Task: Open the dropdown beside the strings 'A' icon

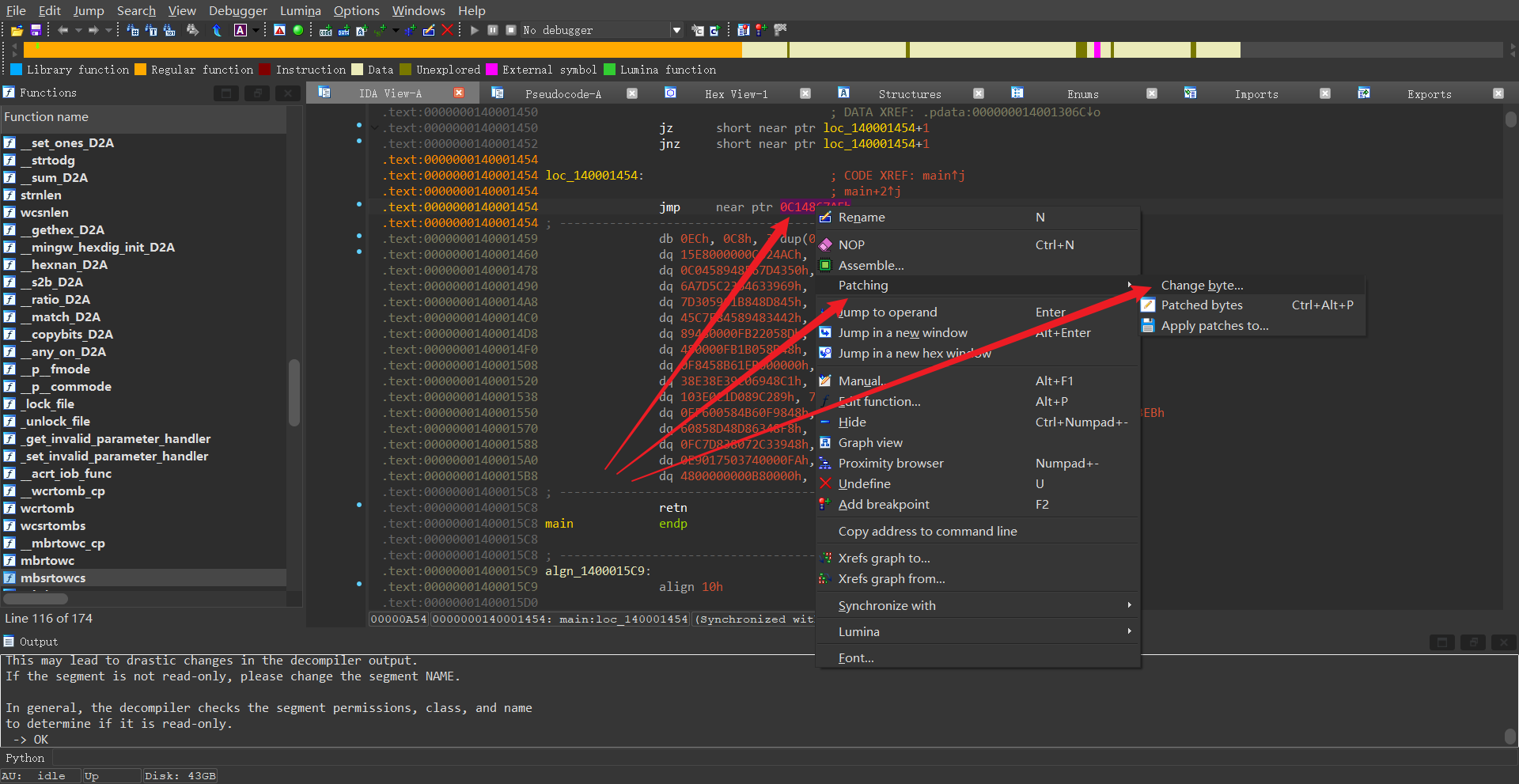Action: click(256, 30)
